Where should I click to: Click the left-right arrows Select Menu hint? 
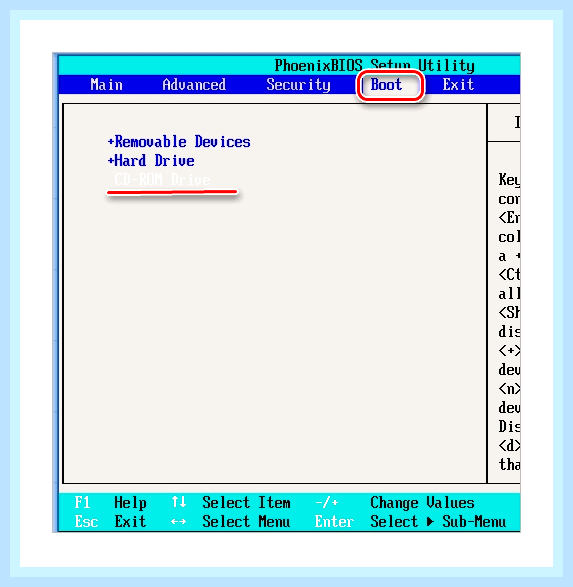pyautogui.click(x=230, y=521)
